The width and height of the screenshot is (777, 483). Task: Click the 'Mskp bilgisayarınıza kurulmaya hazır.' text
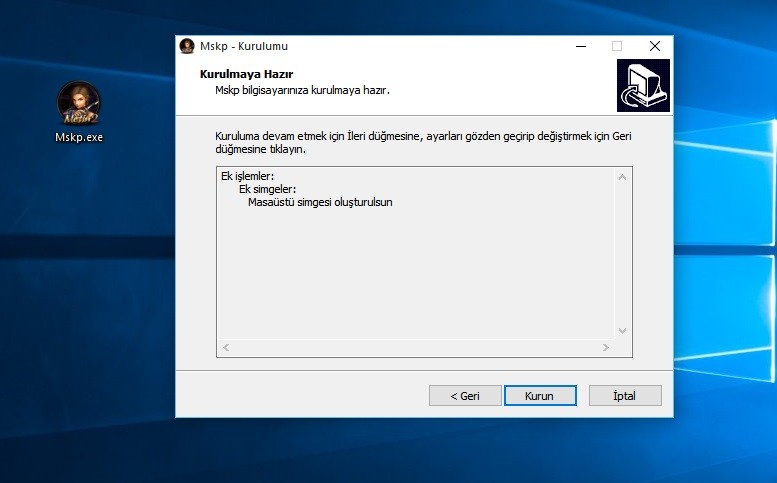click(x=302, y=90)
